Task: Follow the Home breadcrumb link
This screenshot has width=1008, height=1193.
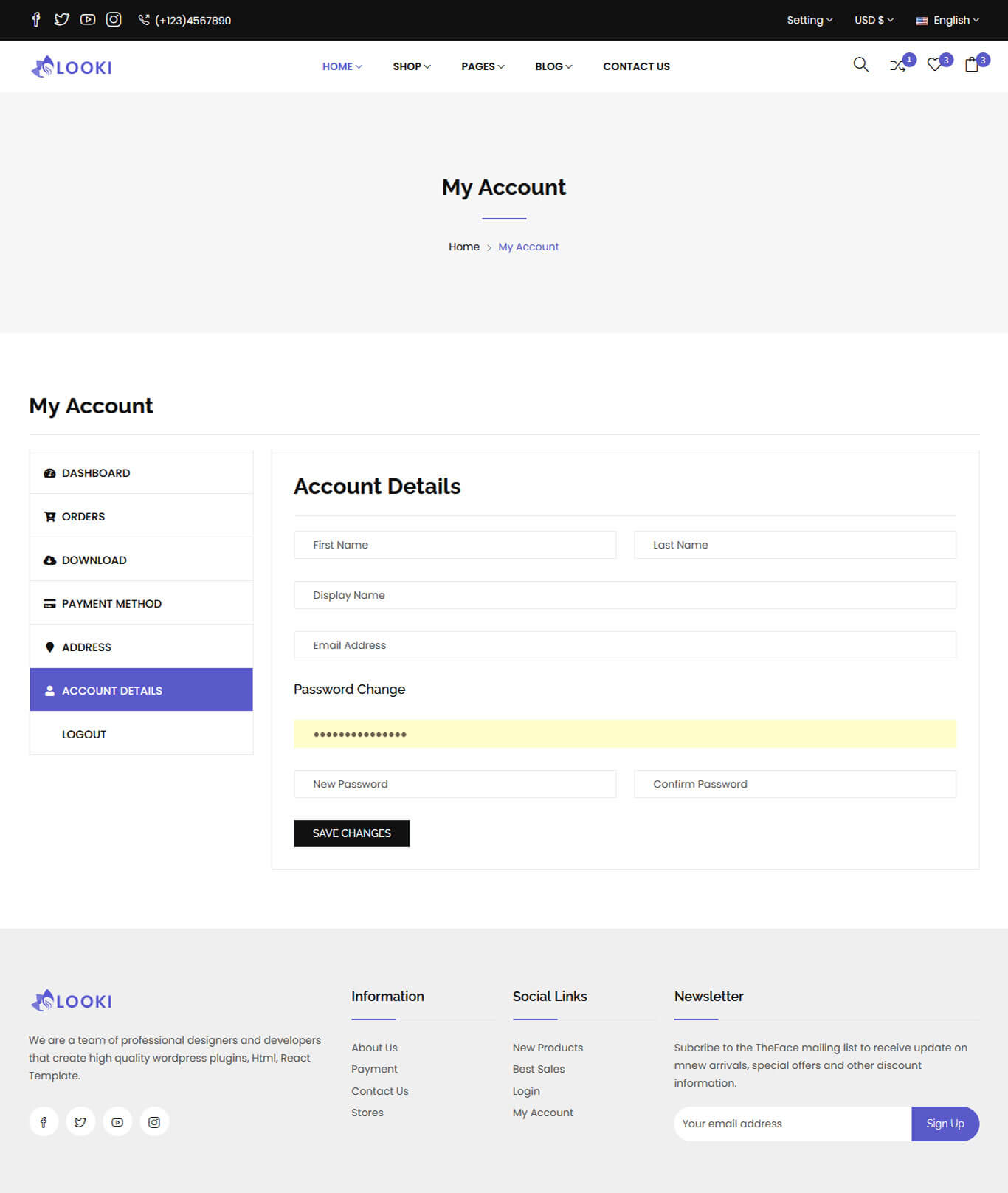Action: pyautogui.click(x=463, y=247)
